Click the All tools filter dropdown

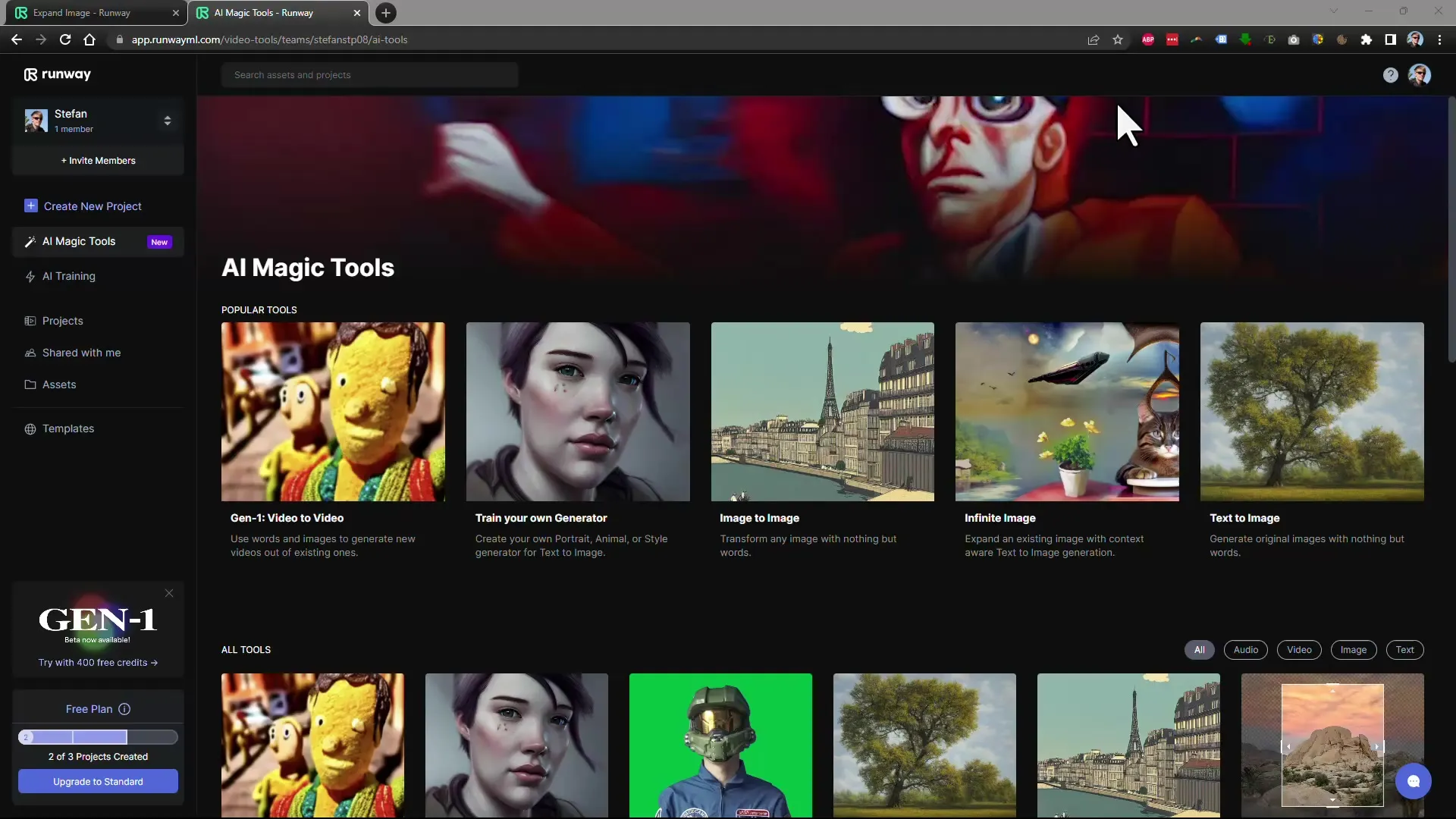click(x=1199, y=650)
